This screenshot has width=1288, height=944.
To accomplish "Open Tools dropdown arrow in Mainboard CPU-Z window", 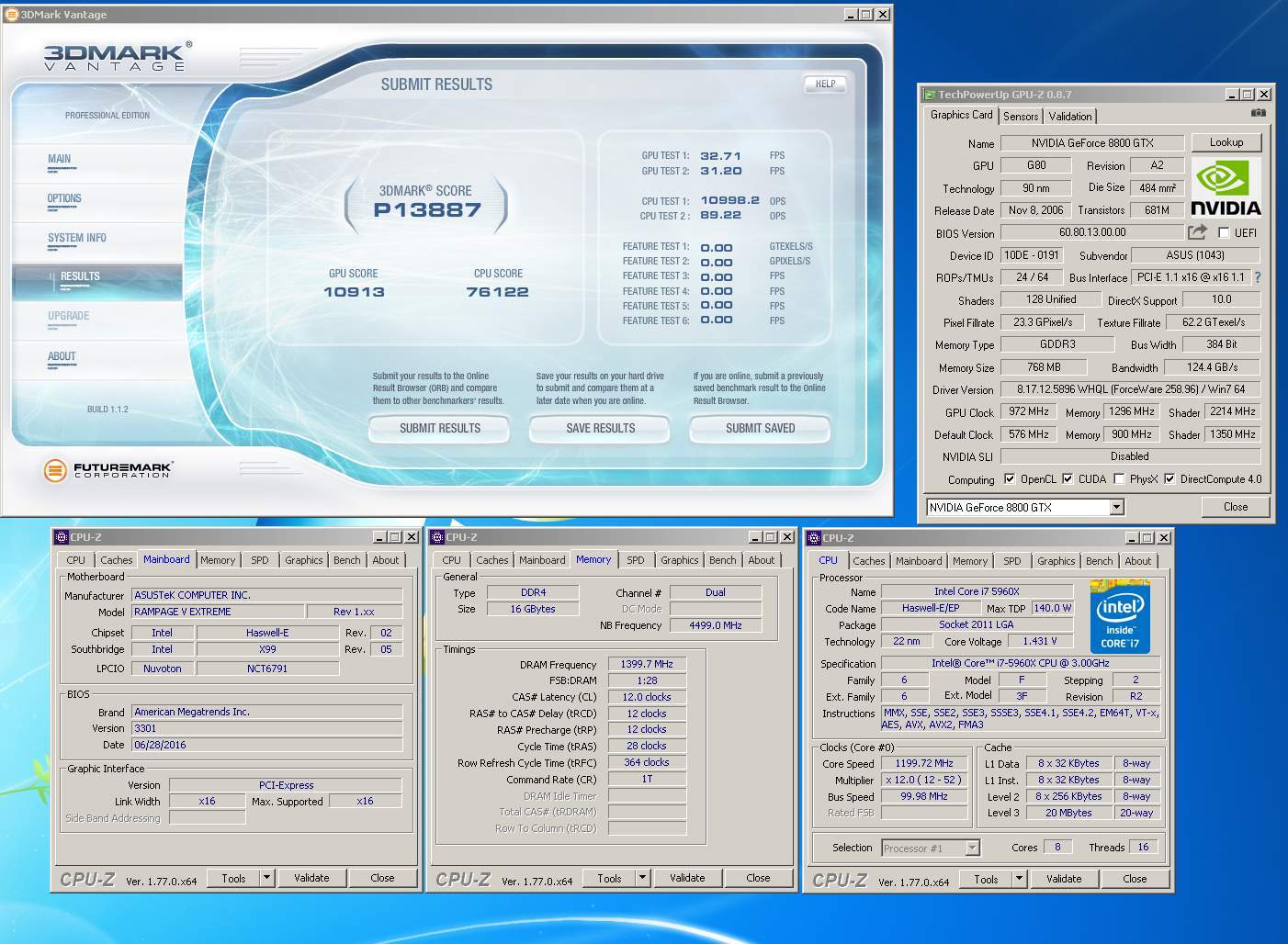I will tap(266, 878).
